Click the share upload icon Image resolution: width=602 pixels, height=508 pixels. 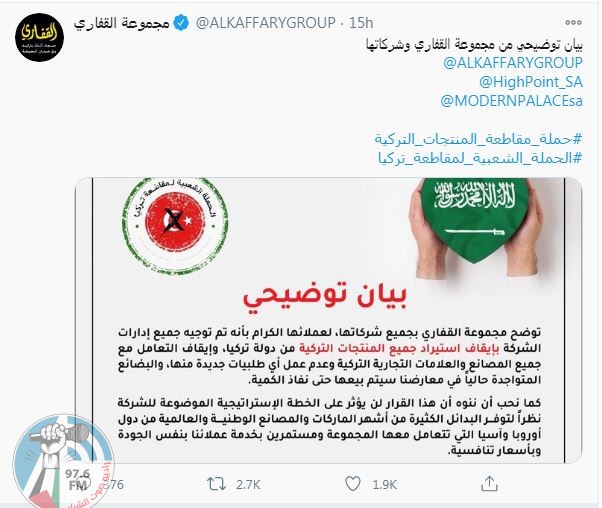tap(489, 483)
